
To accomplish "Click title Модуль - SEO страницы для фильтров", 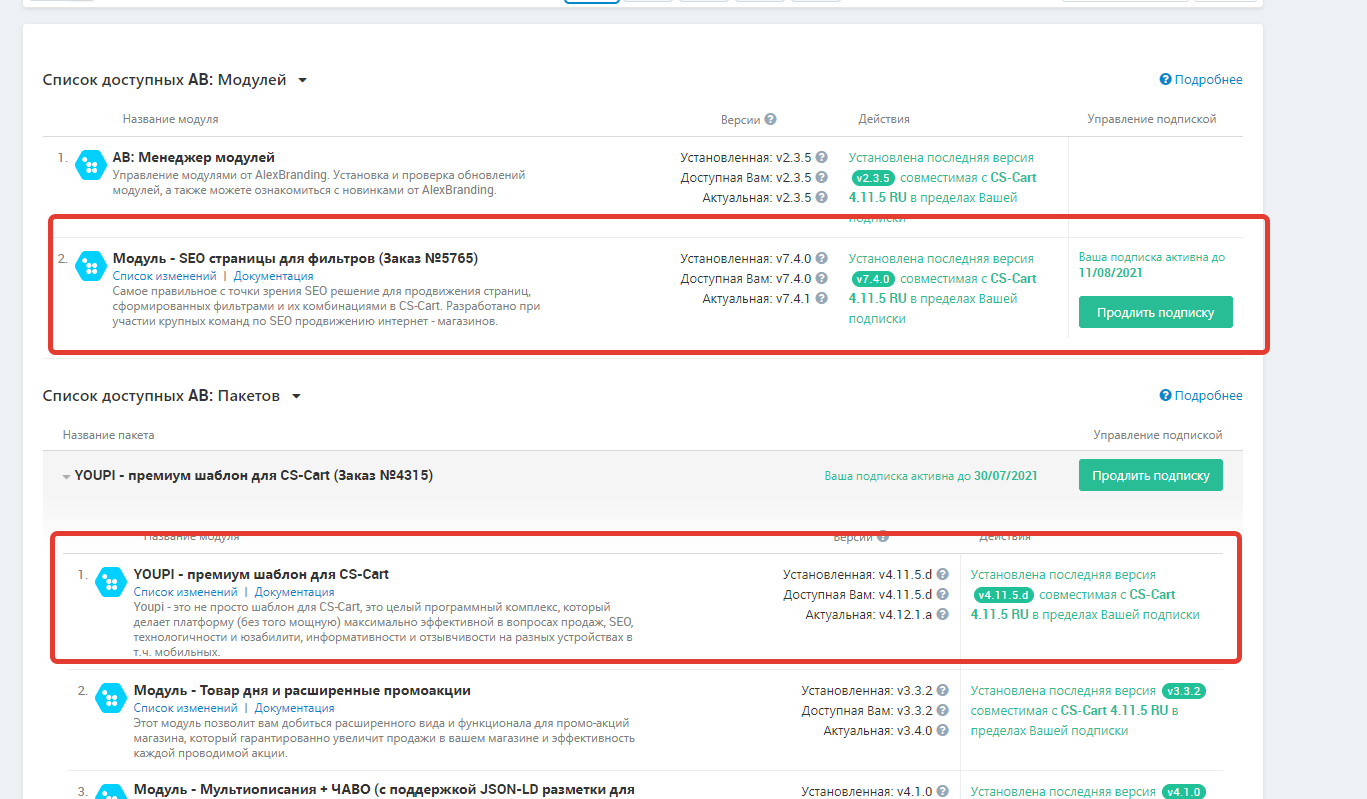I will tap(295, 259).
